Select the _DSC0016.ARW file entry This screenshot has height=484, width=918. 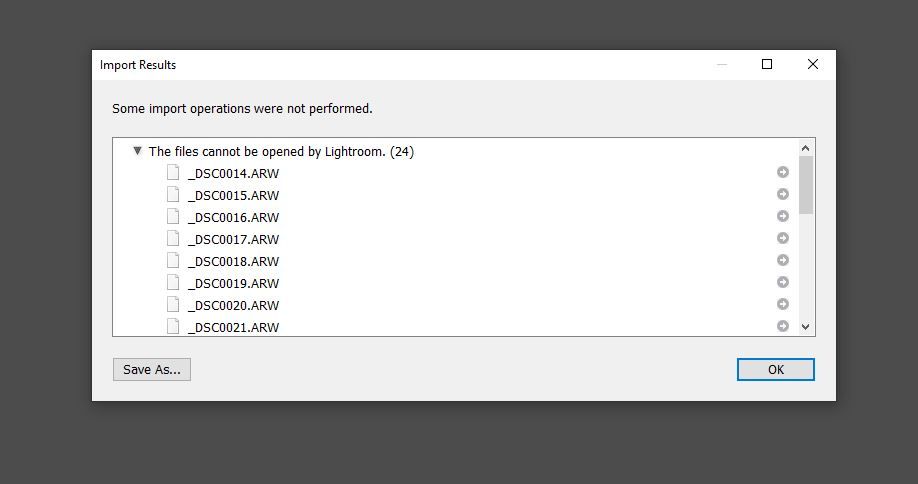click(x=233, y=217)
